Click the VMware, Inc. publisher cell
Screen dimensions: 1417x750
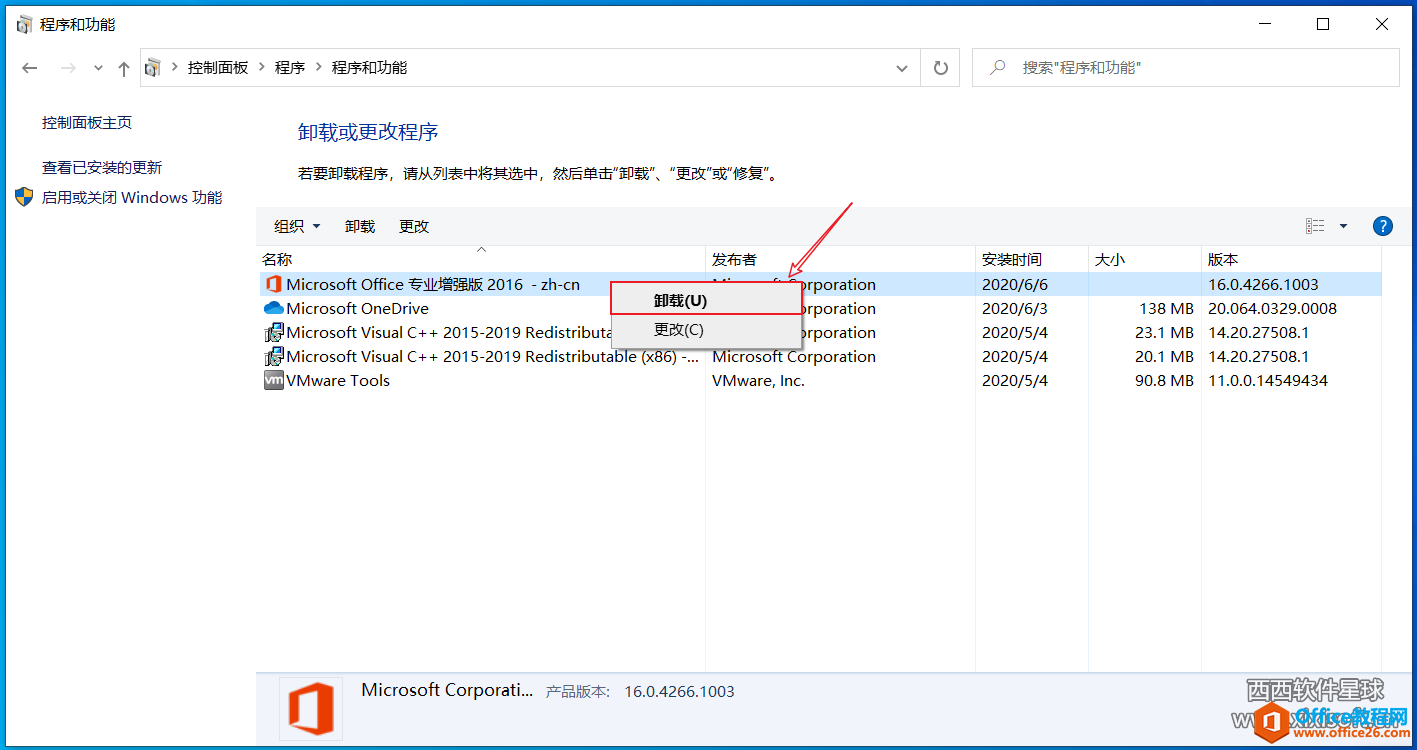(x=758, y=380)
